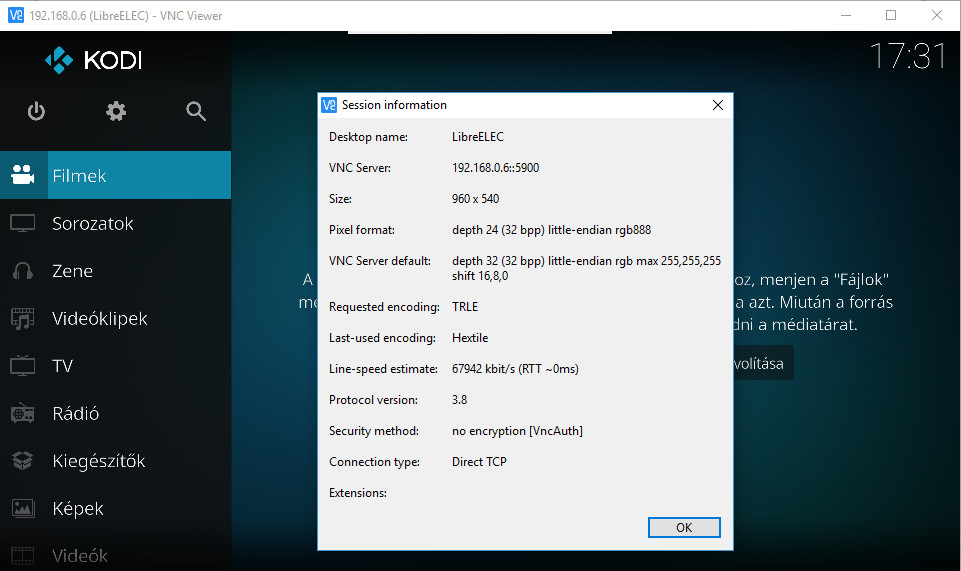Click the Session information dialog title text

pyautogui.click(x=394, y=105)
